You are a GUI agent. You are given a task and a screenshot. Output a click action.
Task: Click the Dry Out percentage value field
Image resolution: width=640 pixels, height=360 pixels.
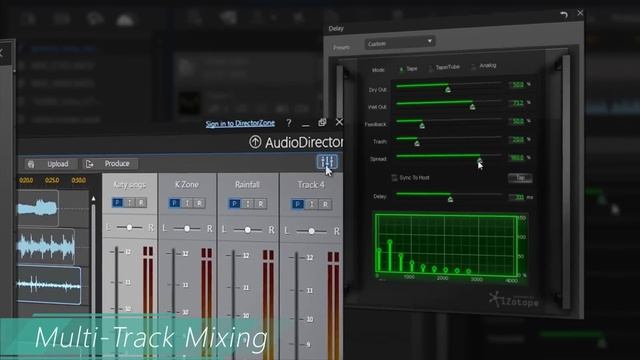tap(517, 84)
